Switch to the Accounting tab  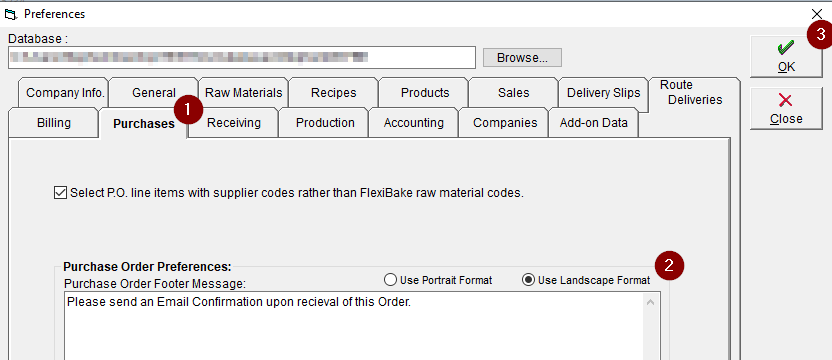pyautogui.click(x=414, y=123)
